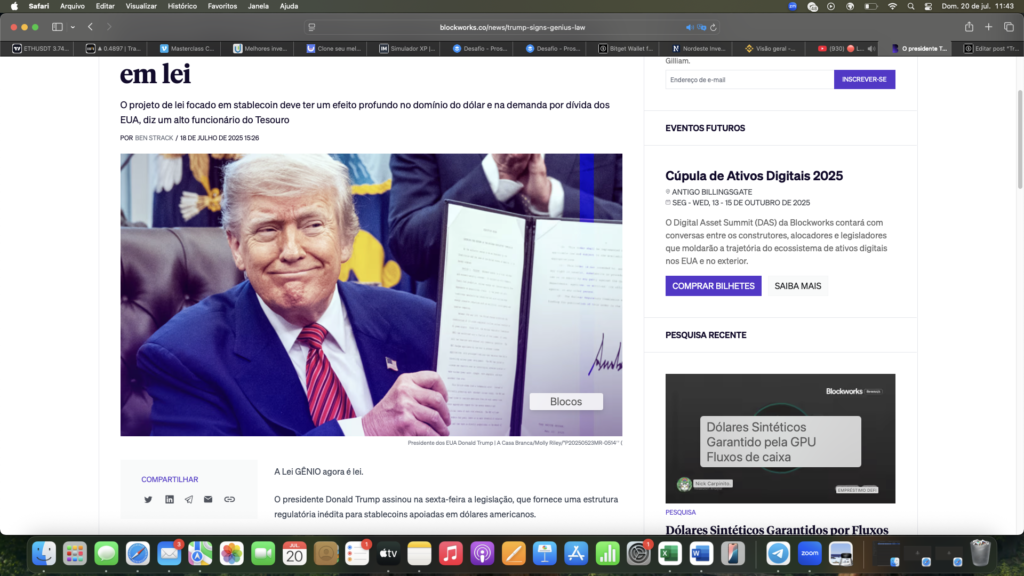Open the Janela menu
This screenshot has height=576, width=1024.
259,7
